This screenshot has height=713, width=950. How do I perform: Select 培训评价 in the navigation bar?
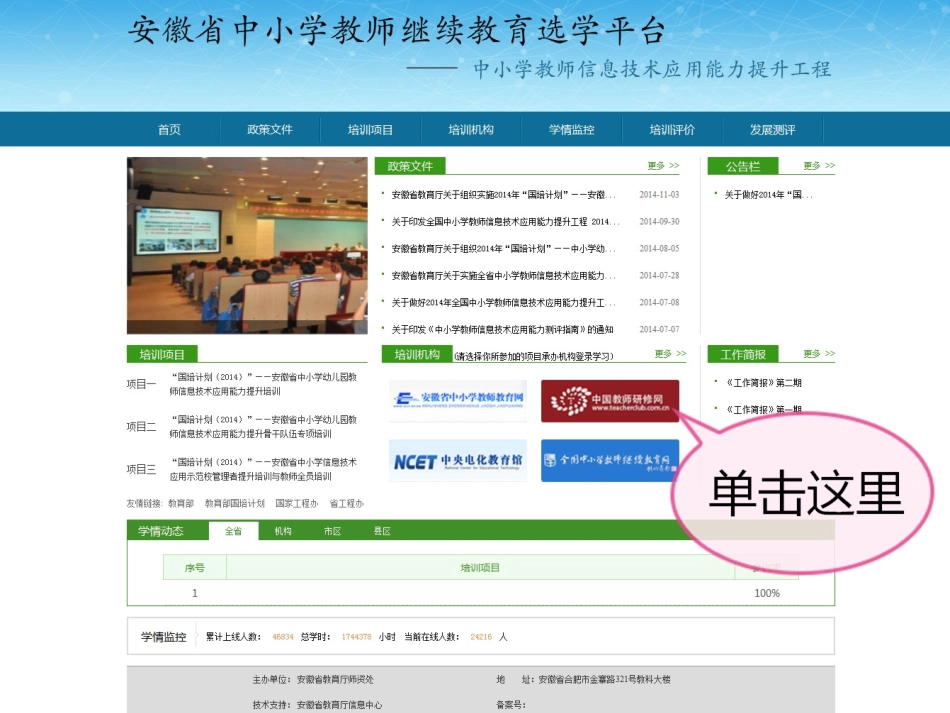click(672, 130)
